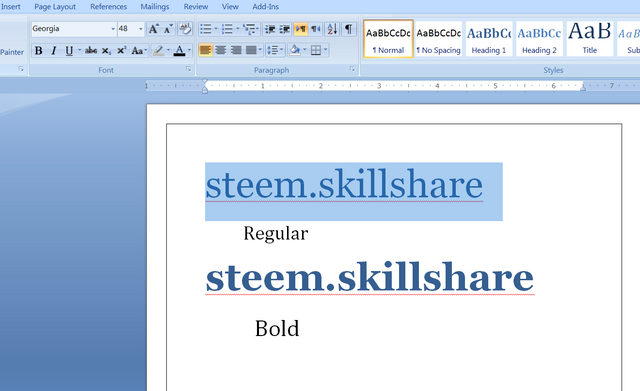Toggle Strikethrough formatting
Screen dimensions: 640x391
tap(91, 51)
